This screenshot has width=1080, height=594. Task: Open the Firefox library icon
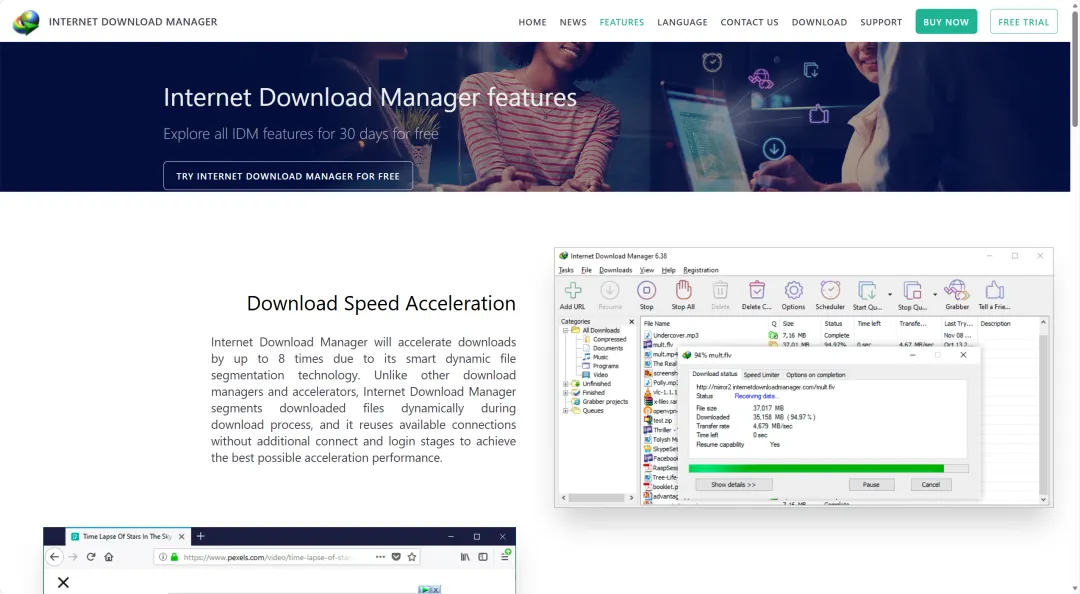(465, 557)
